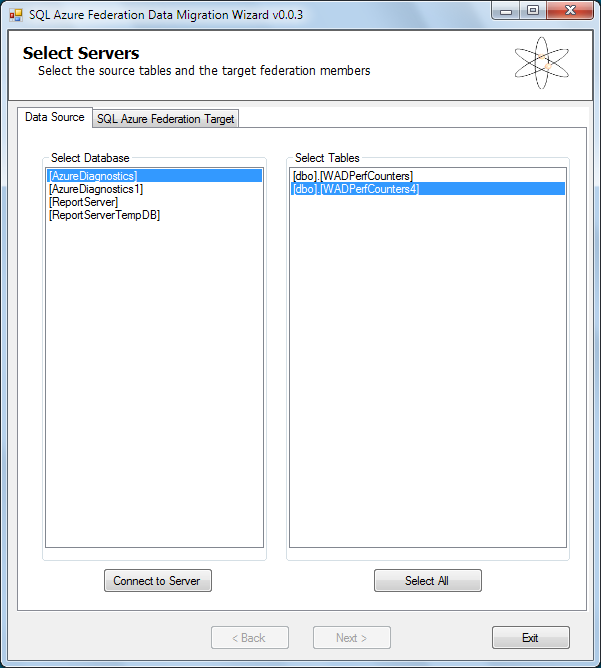Close the Migration Wizard window
This screenshot has height=668, width=601.
570,11
